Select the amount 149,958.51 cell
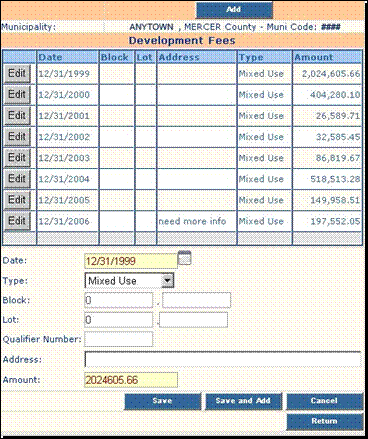368x439 pixels. pos(327,200)
